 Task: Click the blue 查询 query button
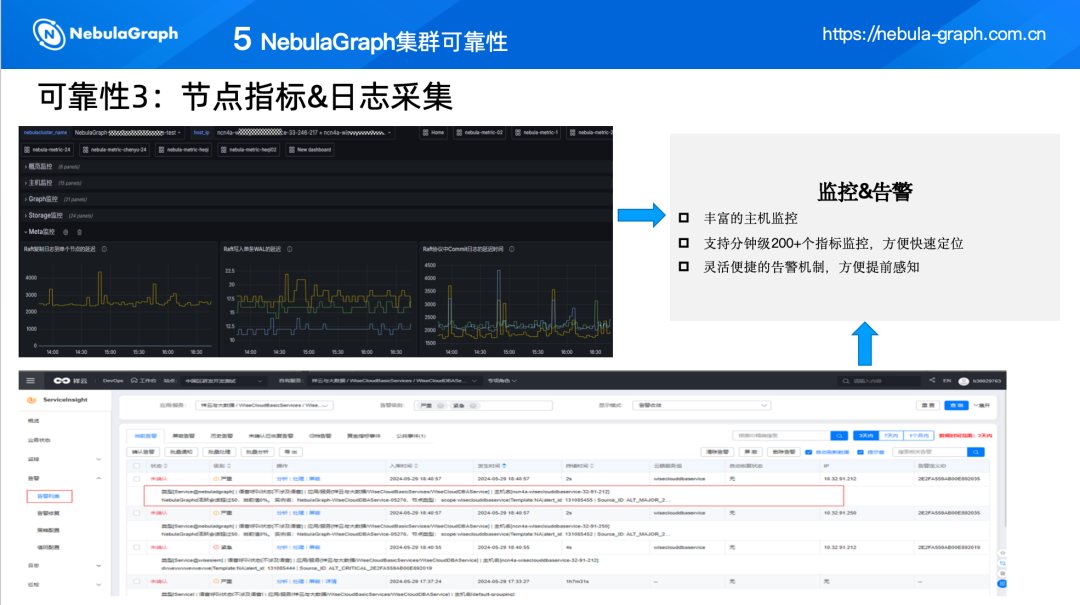(x=956, y=406)
